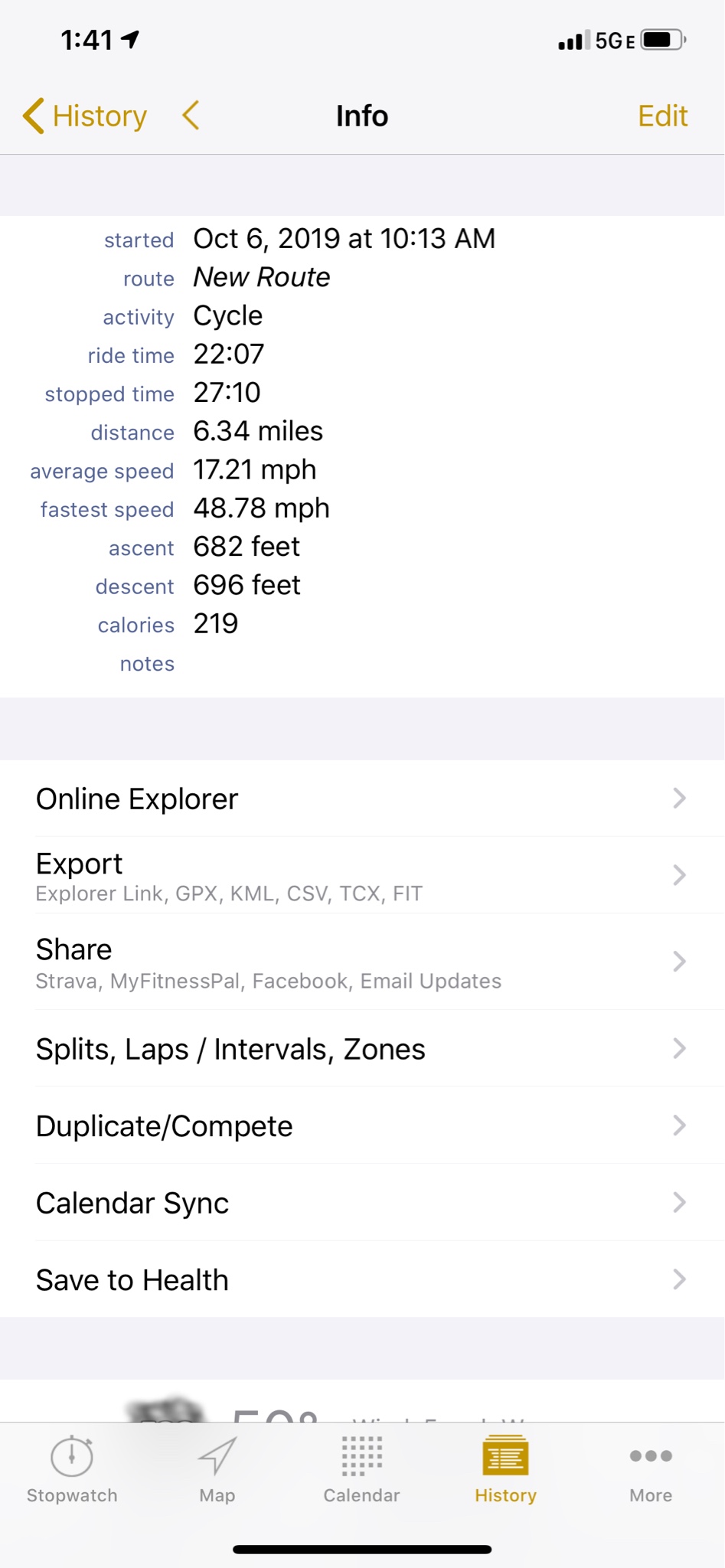The width and height of the screenshot is (725, 1568).
Task: Open the Calendar grid icon
Action: pos(361,1455)
